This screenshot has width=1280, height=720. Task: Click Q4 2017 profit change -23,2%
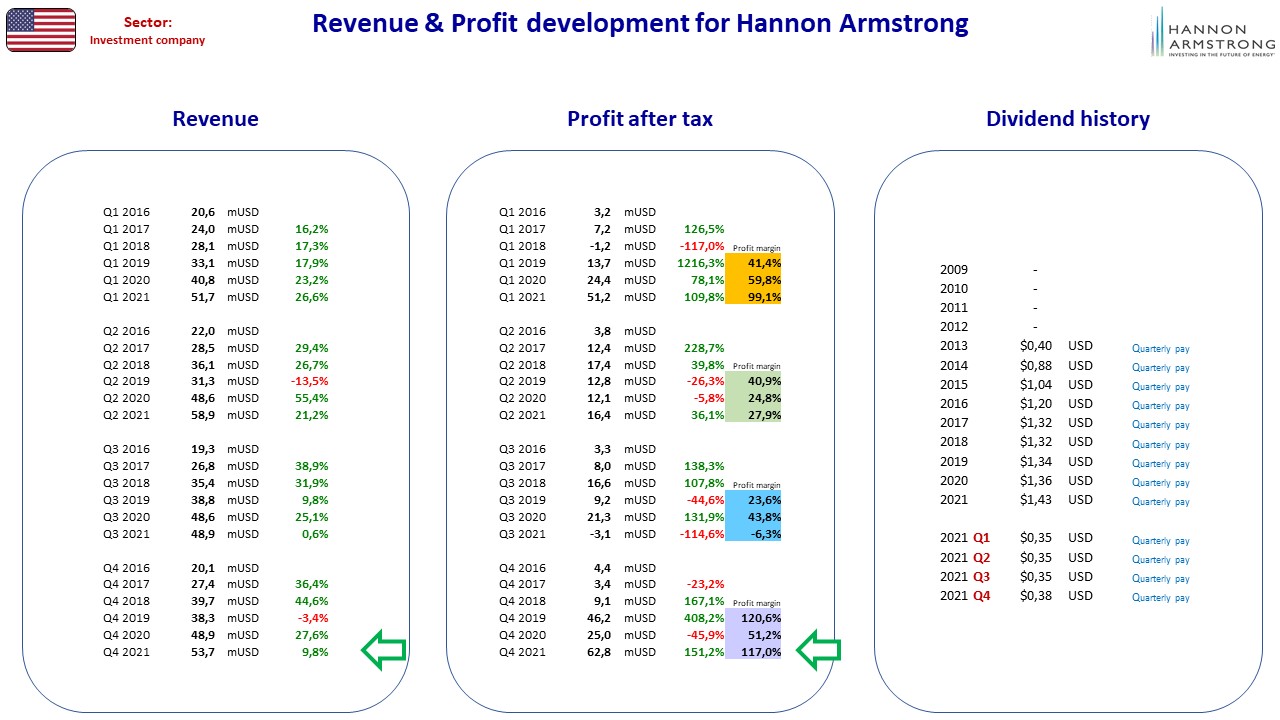pos(706,584)
